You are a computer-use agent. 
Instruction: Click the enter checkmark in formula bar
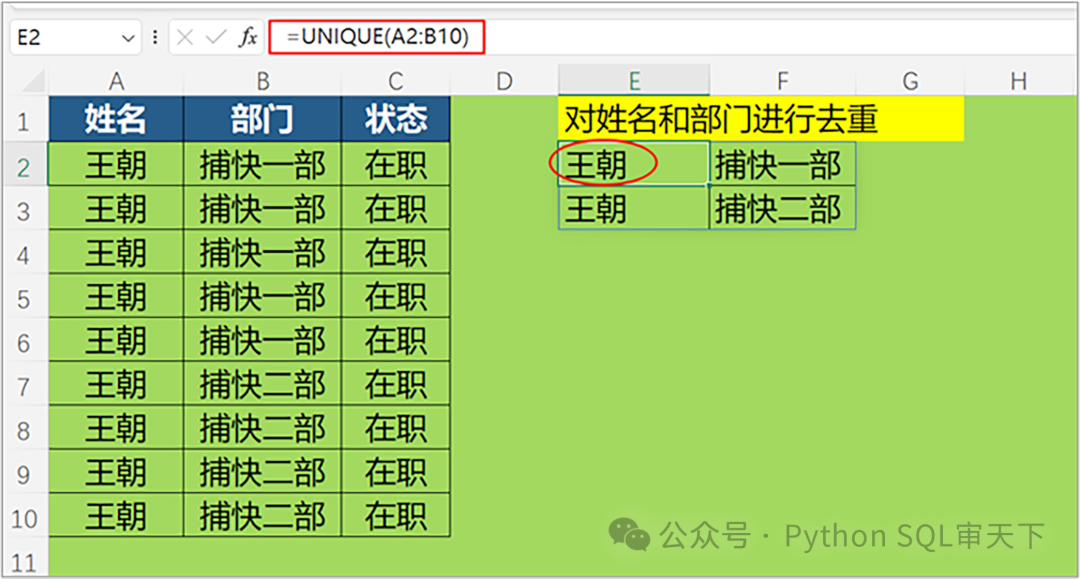click(x=215, y=38)
